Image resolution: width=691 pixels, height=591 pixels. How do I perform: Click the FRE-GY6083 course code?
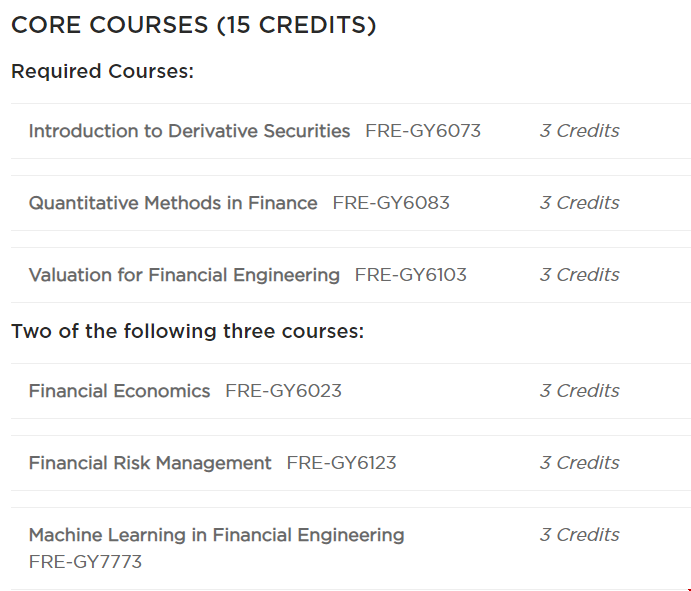point(391,203)
